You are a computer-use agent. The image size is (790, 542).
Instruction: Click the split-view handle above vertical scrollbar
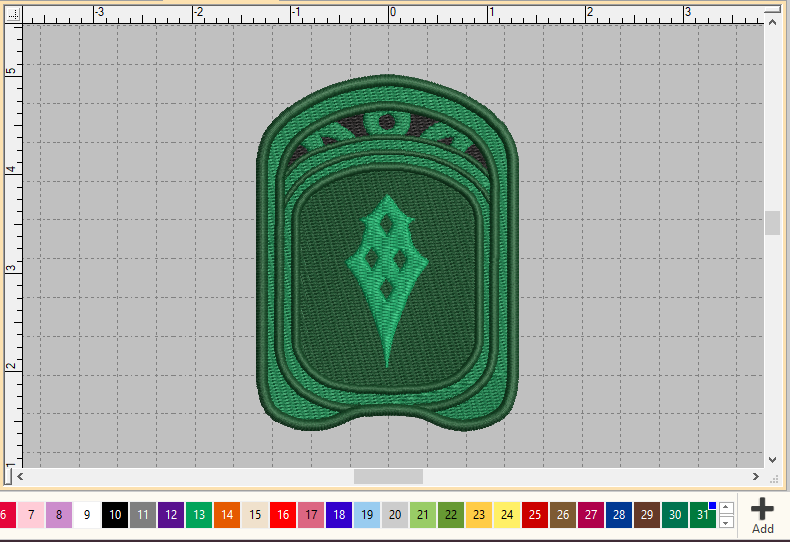772,10
